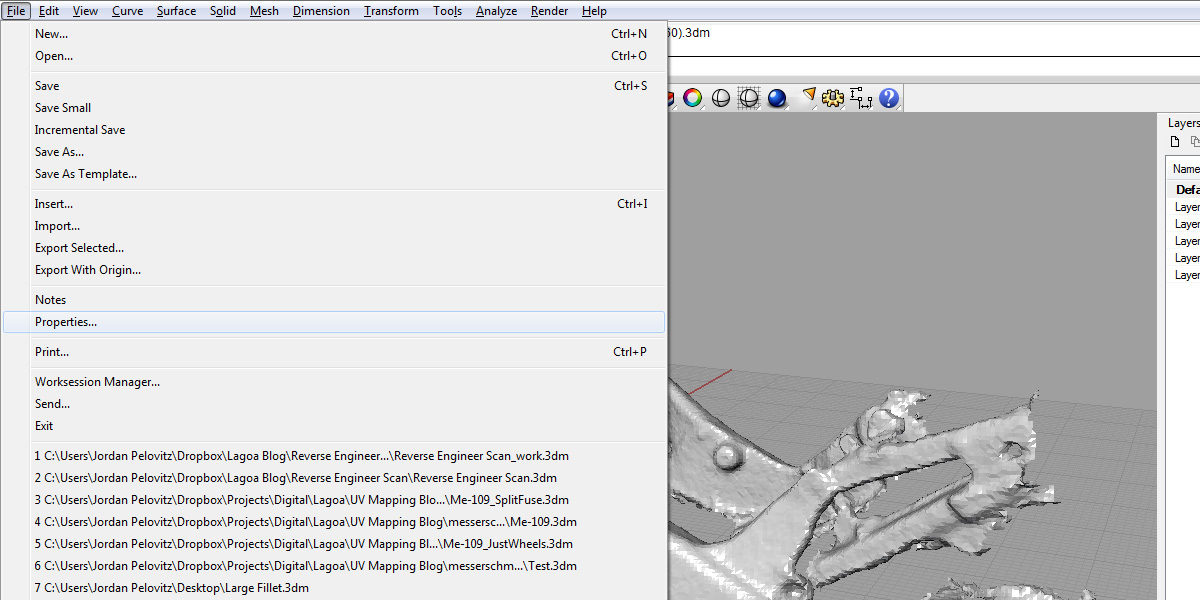Click the blue render sphere icon

(777, 98)
